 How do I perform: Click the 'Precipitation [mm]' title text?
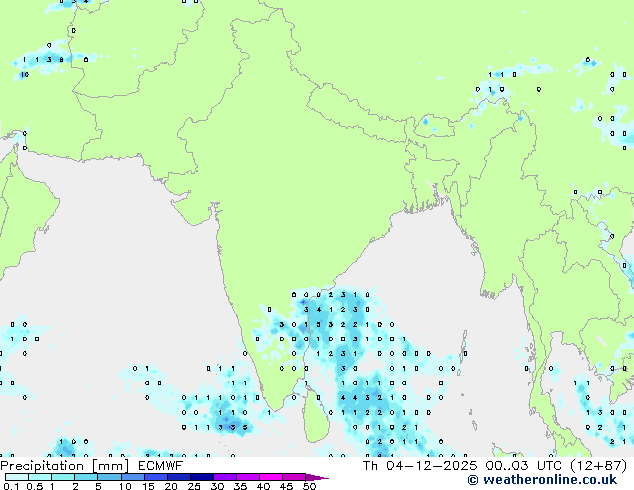coord(65,466)
